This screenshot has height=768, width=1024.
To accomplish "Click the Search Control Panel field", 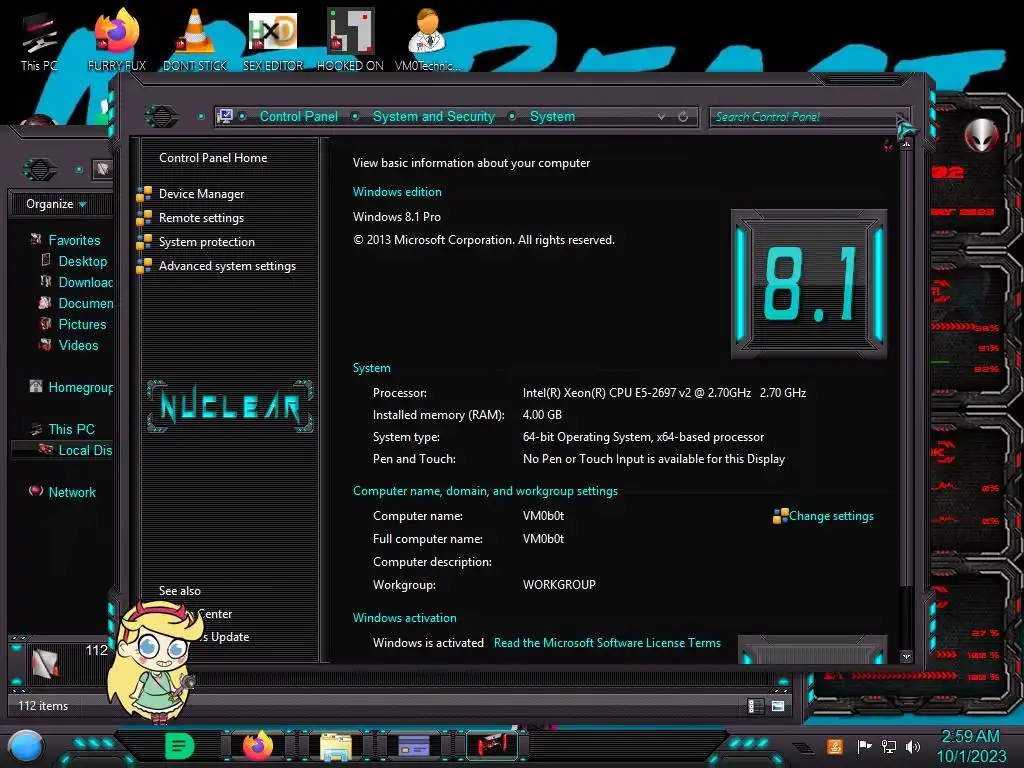I will (x=805, y=117).
